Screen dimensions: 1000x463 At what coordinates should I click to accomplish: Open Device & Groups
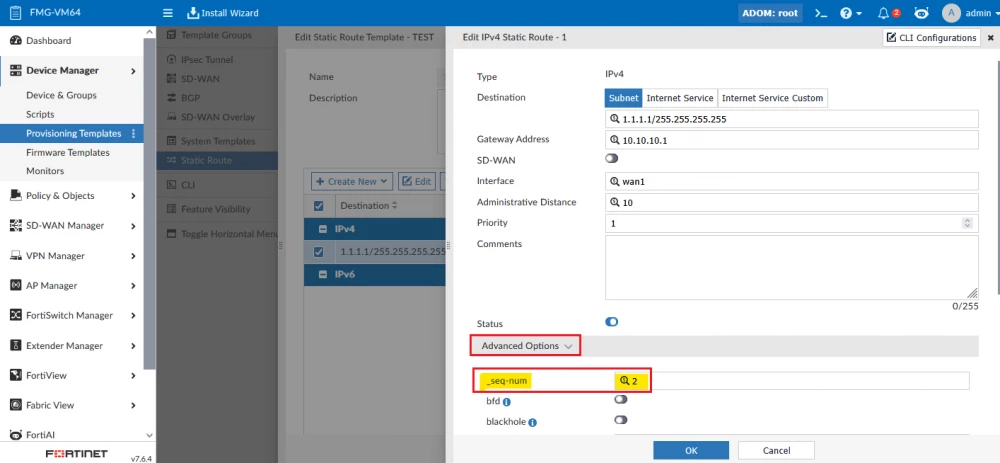(x=61, y=95)
